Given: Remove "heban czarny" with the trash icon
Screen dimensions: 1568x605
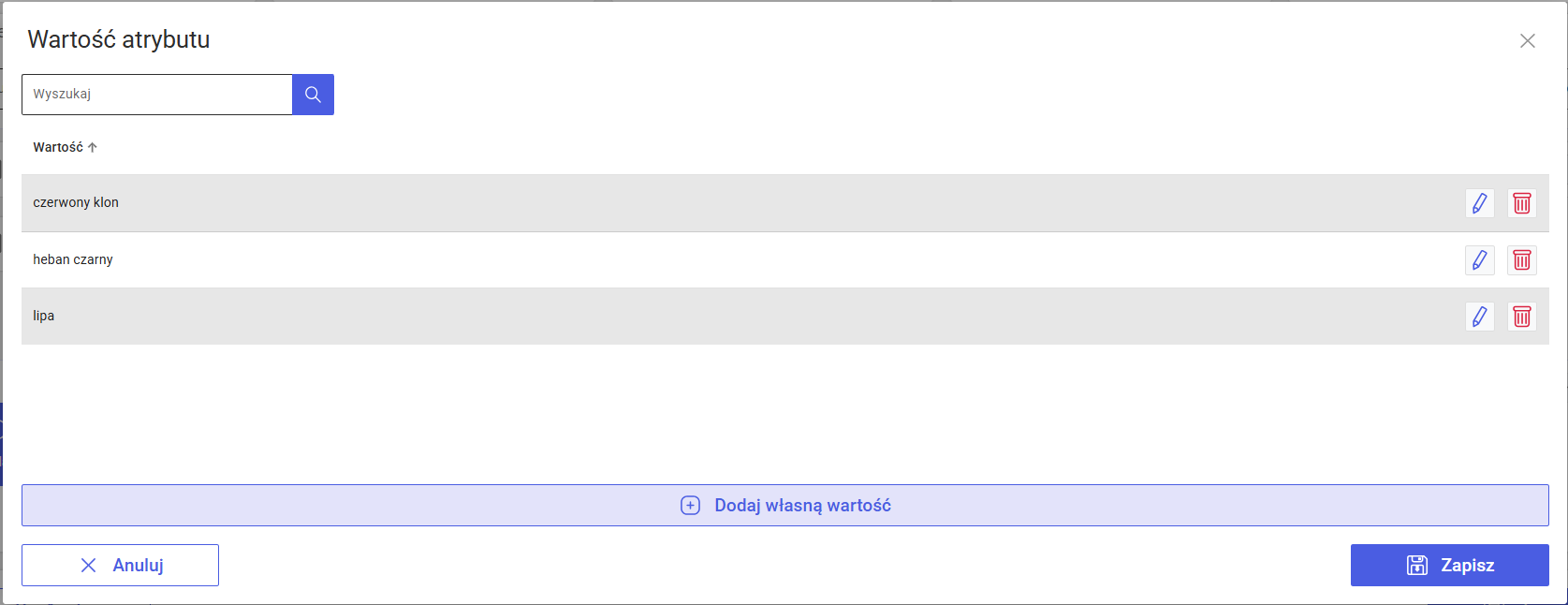Looking at the screenshot, I should (x=1522, y=260).
